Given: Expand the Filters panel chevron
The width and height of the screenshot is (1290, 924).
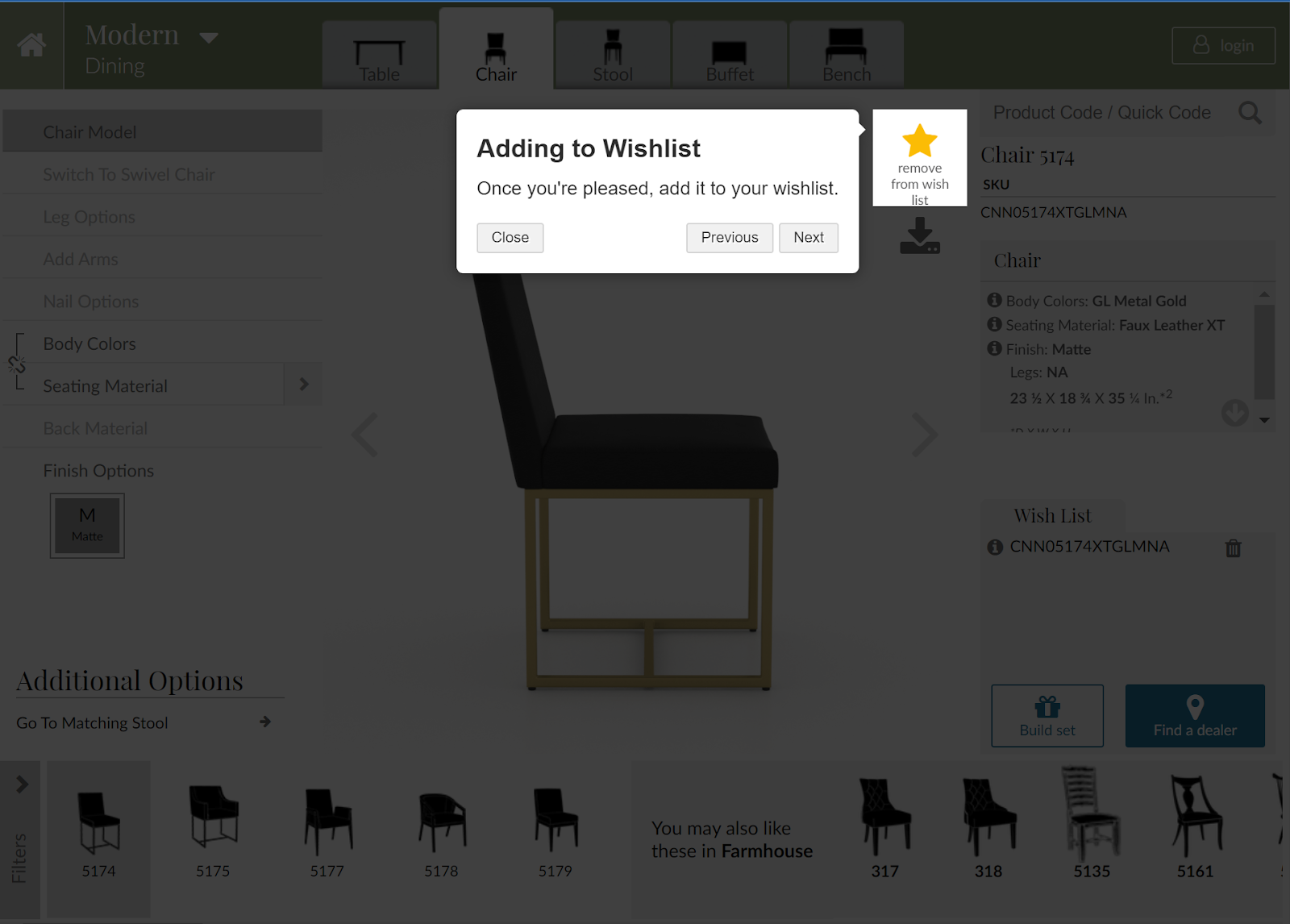Looking at the screenshot, I should [x=22, y=784].
